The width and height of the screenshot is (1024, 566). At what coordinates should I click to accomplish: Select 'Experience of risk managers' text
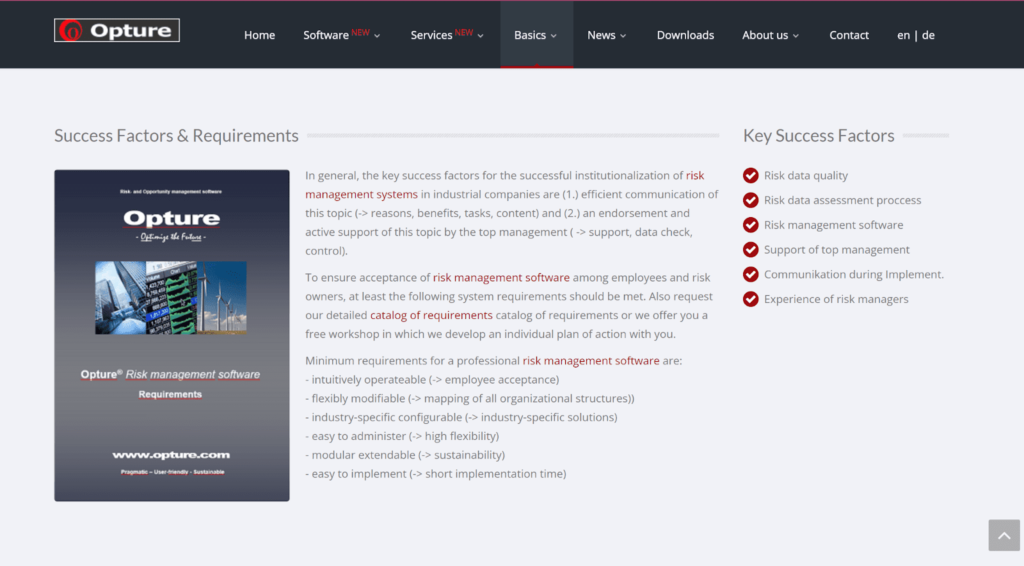pyautogui.click(x=836, y=299)
